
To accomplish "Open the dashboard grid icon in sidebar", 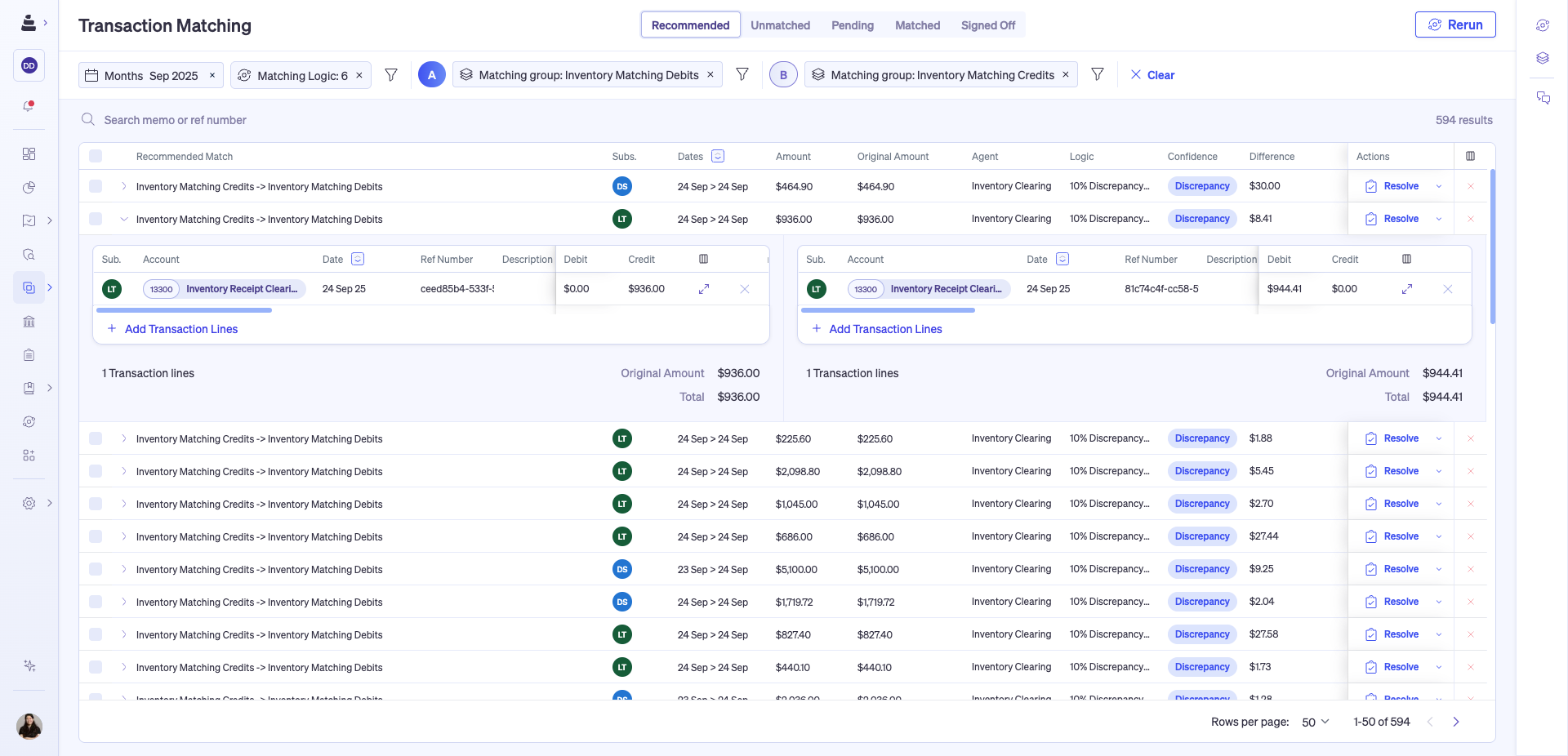I will [x=29, y=153].
